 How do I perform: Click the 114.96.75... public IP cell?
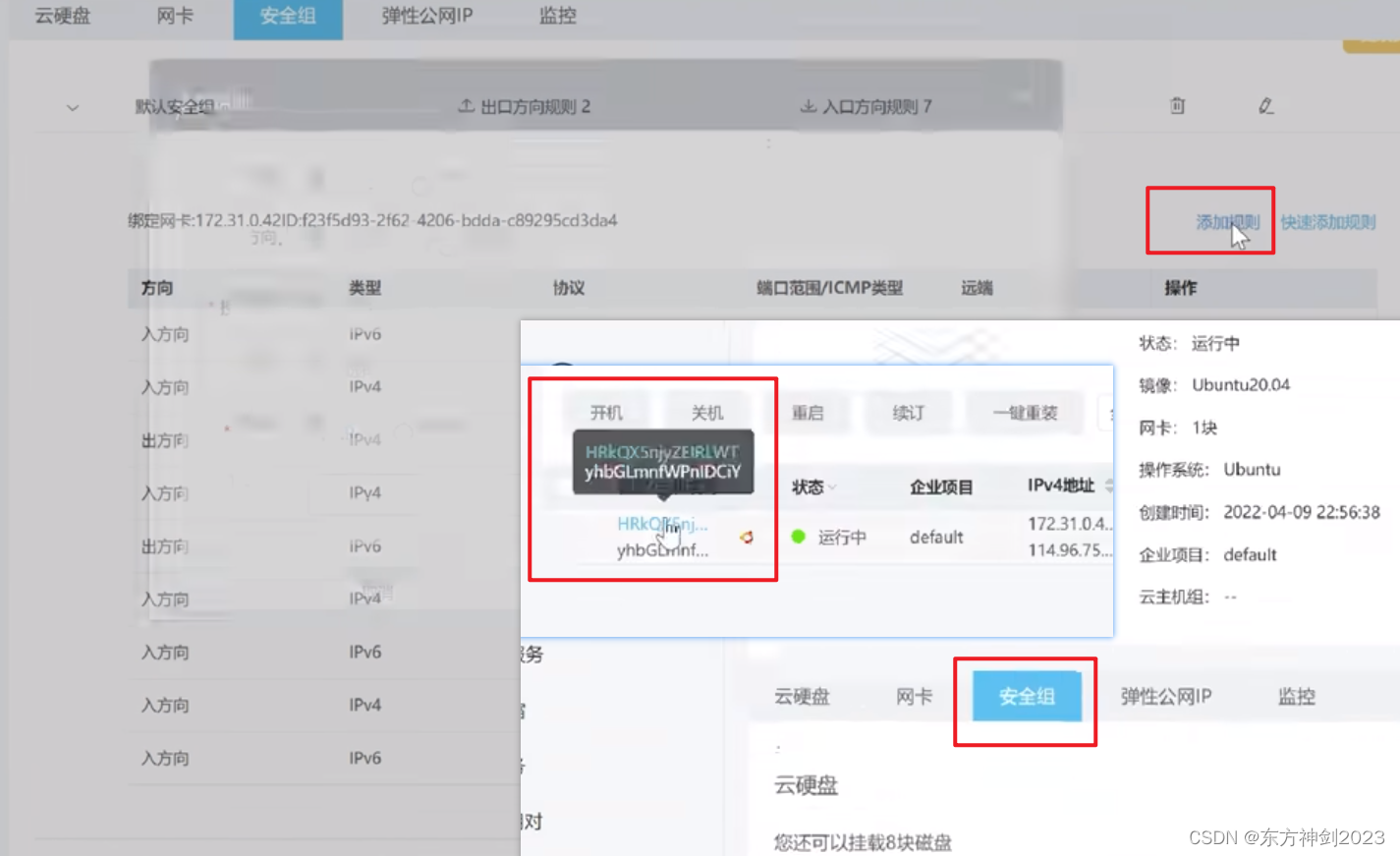1070,550
